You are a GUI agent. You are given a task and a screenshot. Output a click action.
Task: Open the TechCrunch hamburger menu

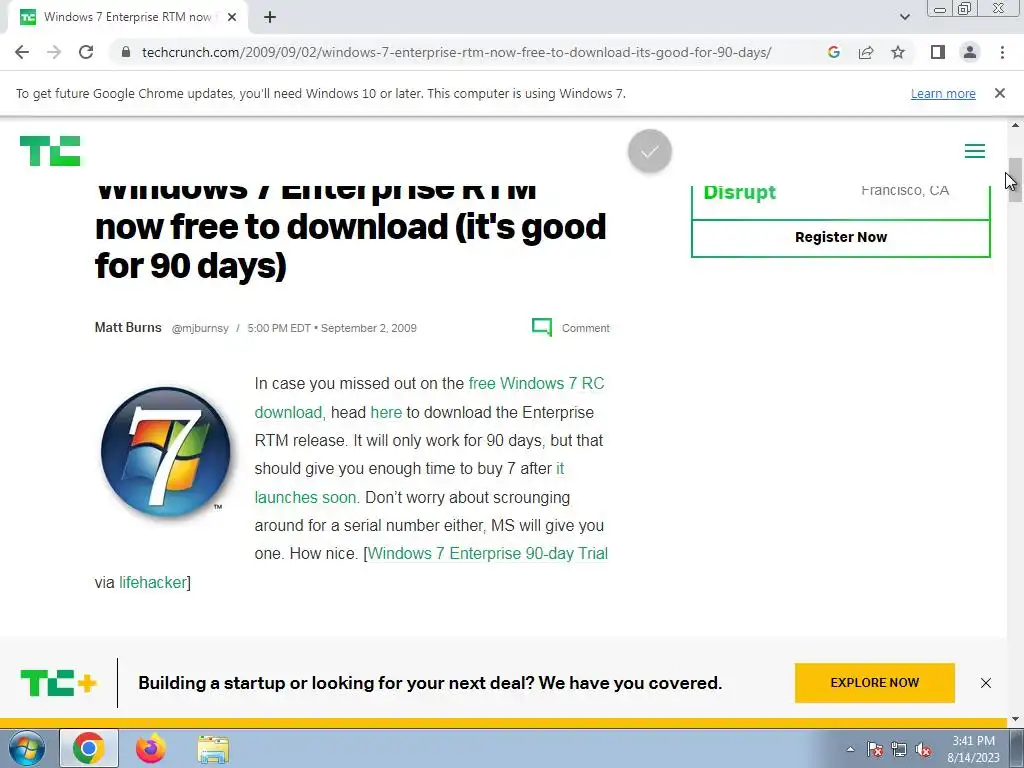[x=975, y=151]
